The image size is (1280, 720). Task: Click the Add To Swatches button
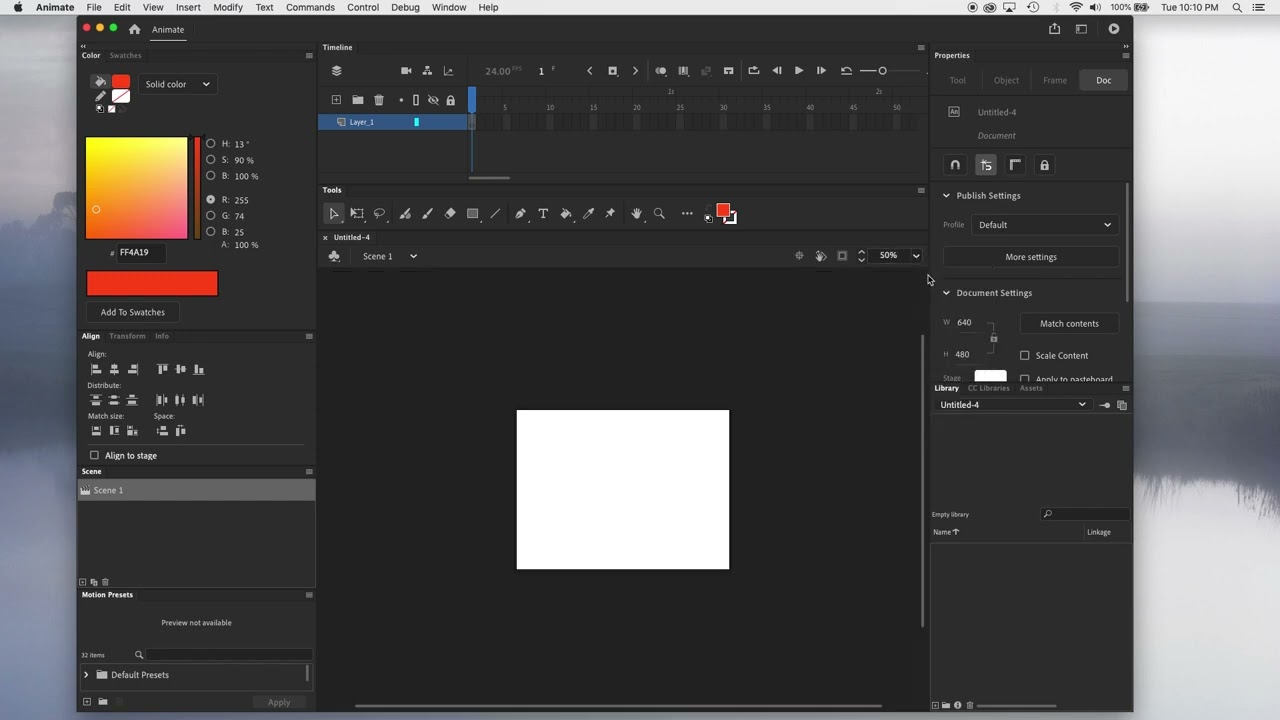point(133,312)
